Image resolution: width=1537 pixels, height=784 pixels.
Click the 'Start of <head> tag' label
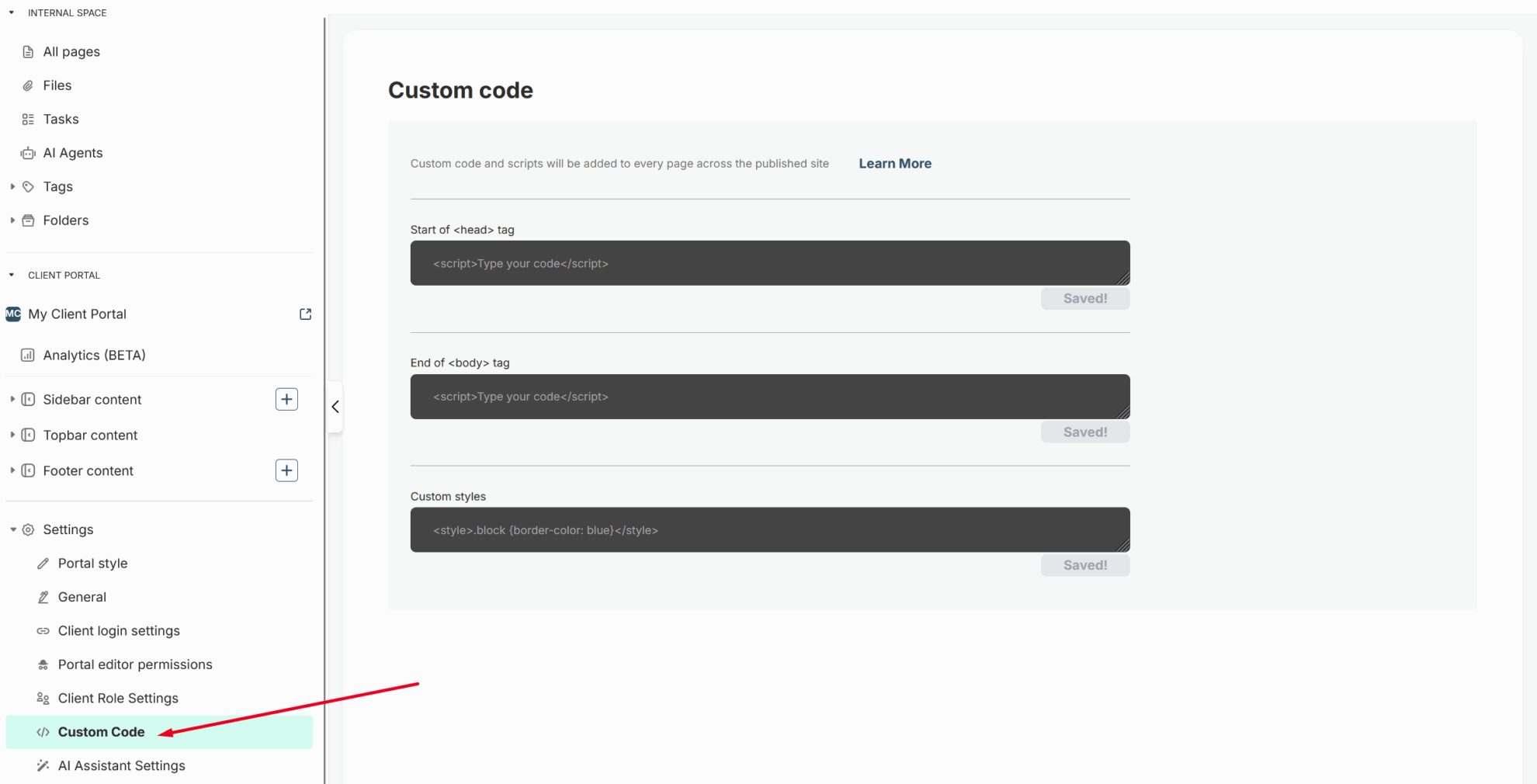pos(463,230)
